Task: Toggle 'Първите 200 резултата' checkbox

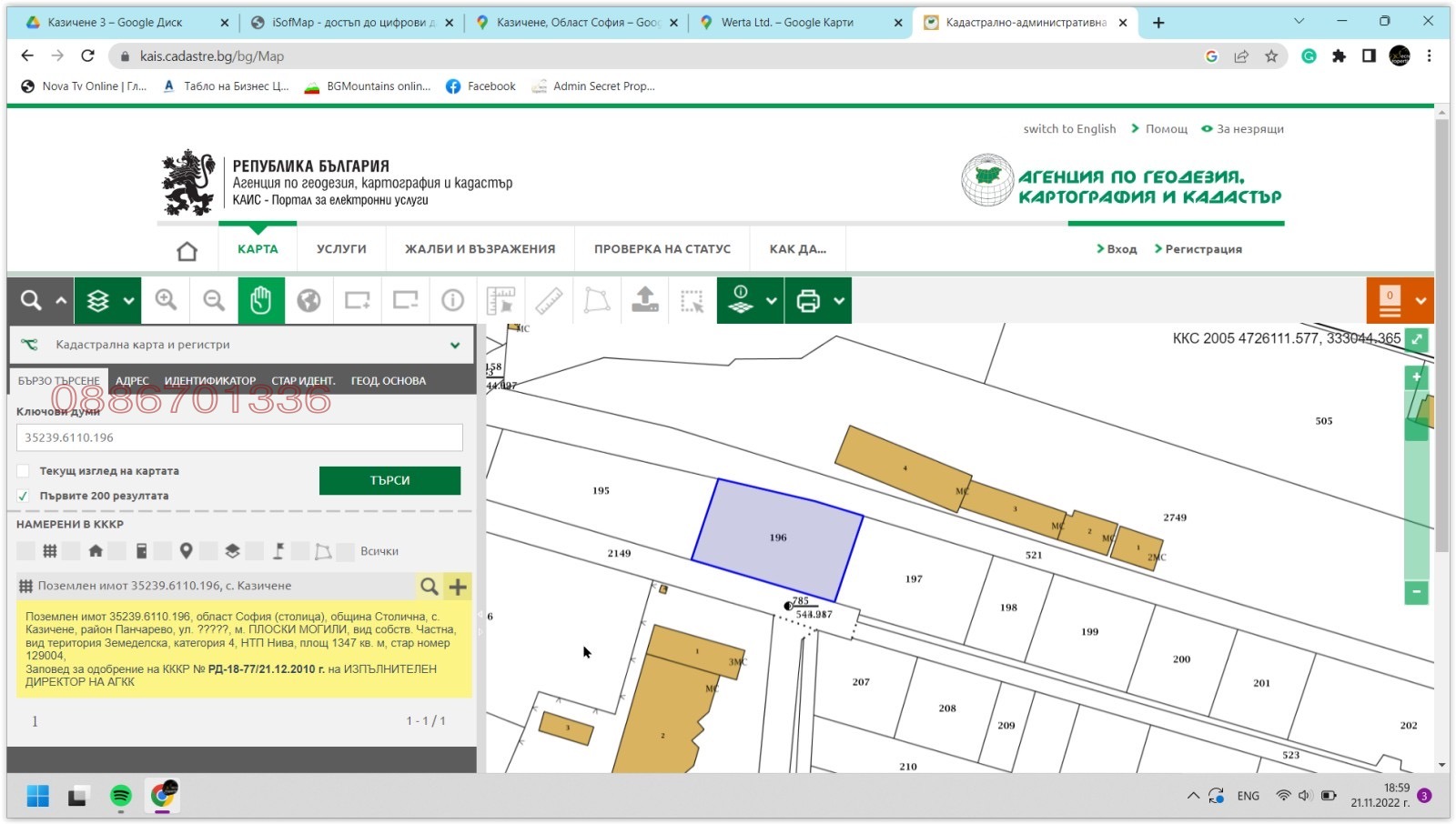Action: [24, 496]
